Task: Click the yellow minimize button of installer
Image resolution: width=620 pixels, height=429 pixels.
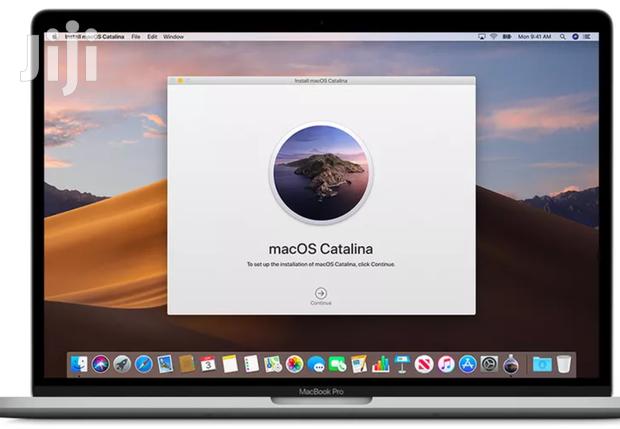Action: [180, 81]
